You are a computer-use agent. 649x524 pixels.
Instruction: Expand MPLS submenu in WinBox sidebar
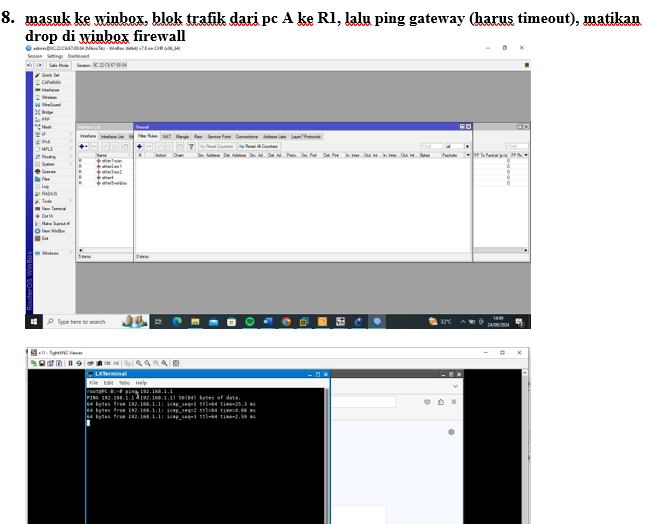[x=54, y=149]
